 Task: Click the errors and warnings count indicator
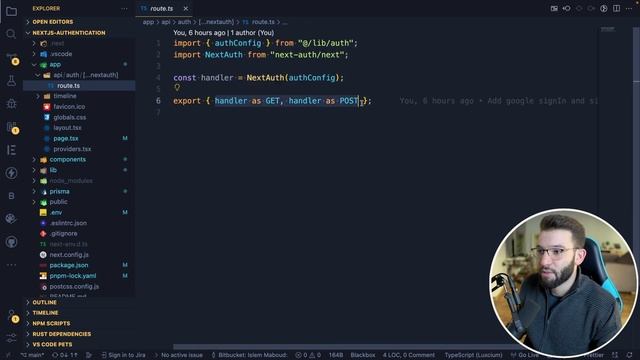[x=308, y=355]
